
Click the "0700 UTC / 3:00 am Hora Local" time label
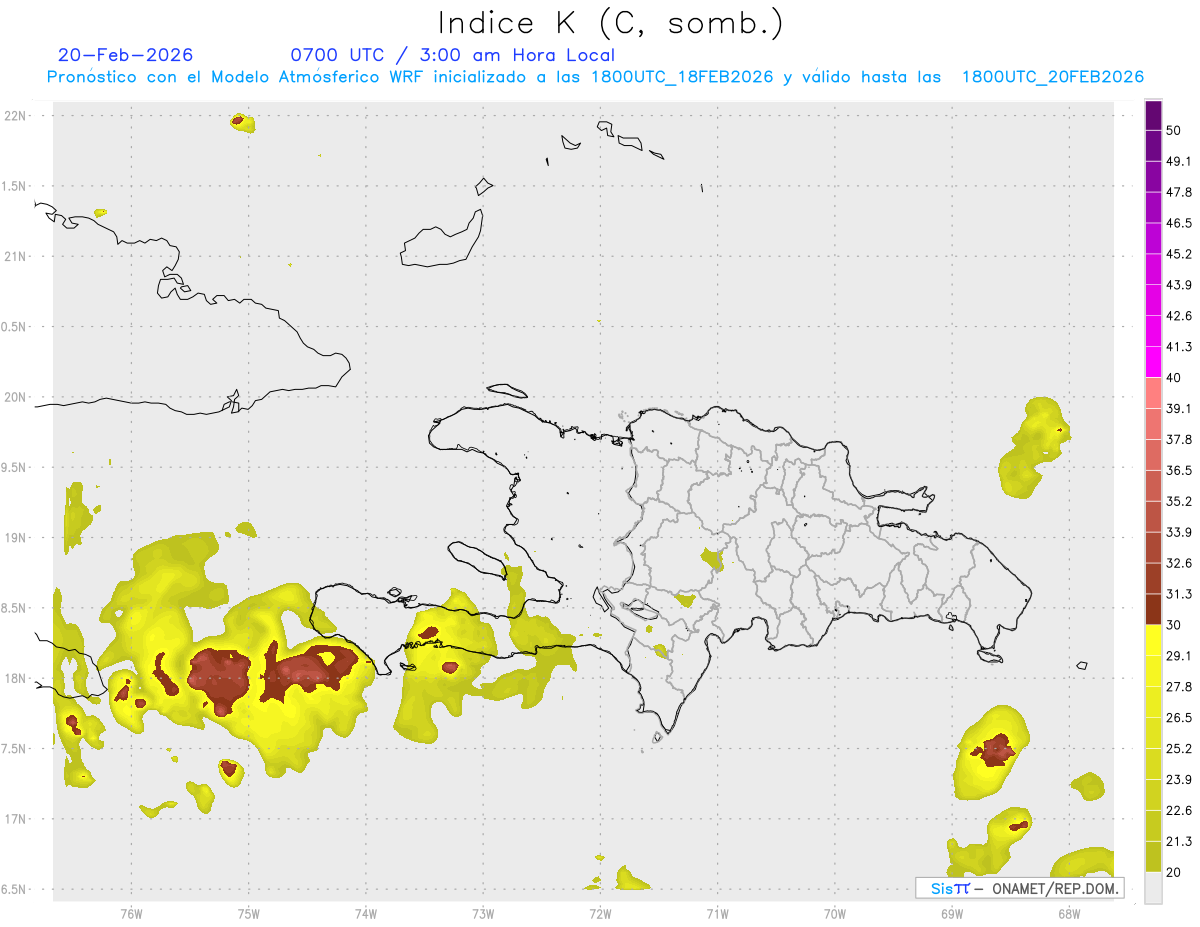tap(452, 55)
